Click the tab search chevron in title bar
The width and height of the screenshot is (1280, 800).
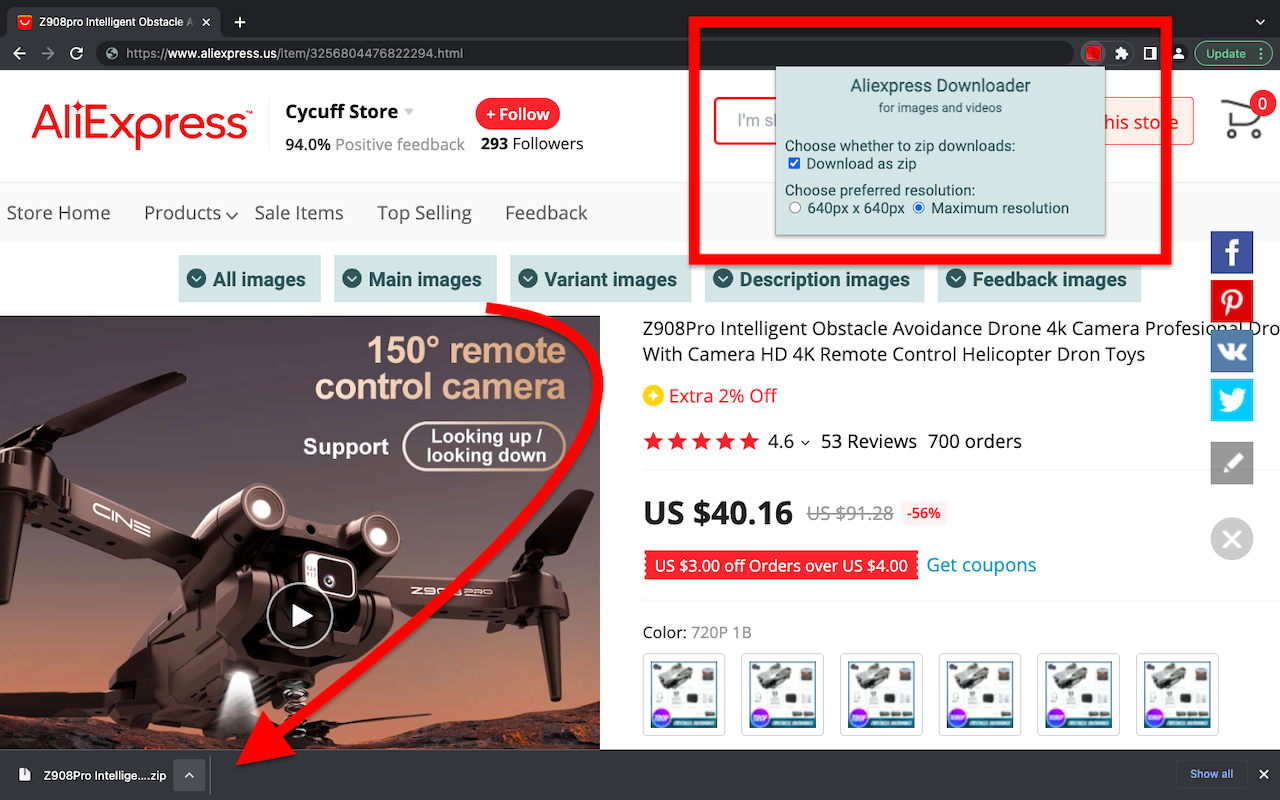1261,21
